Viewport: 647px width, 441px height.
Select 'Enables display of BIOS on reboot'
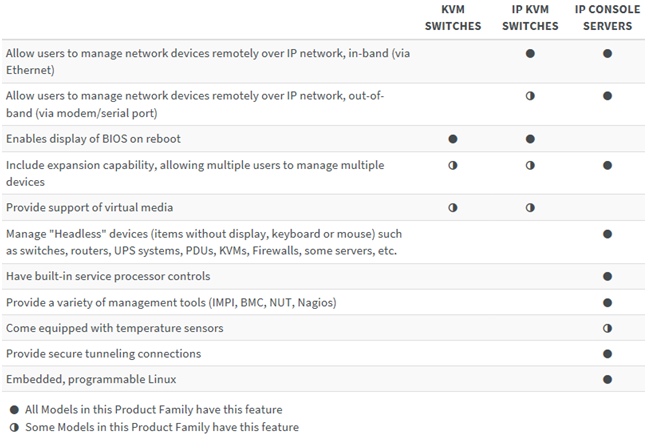[93, 139]
